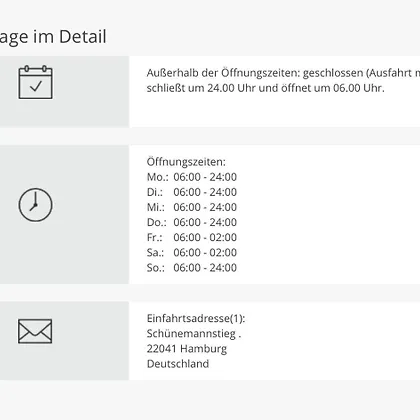Select the 'age im Detail' heading
420x420 pixels.
53,37
